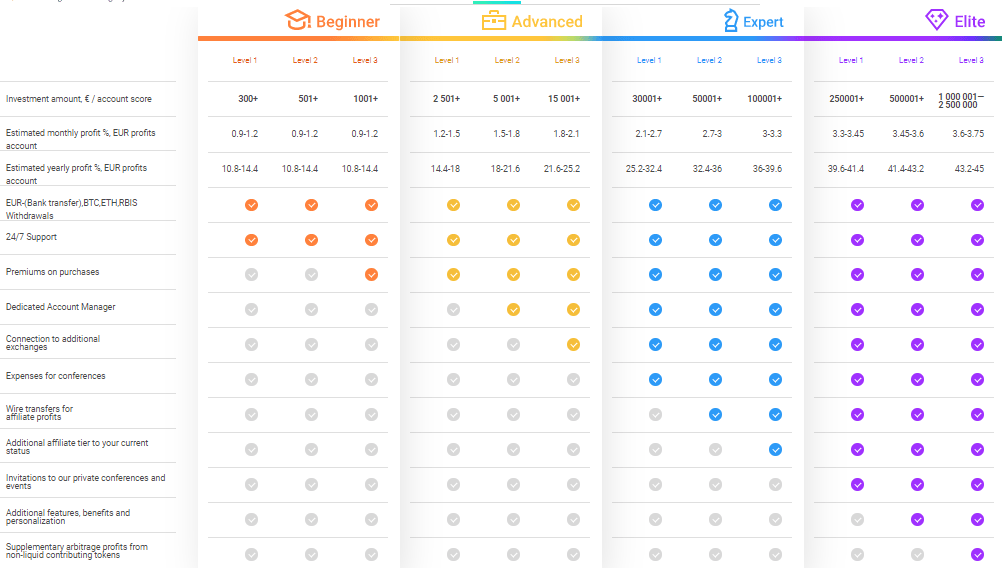Toggle blue Additional affiliate tier check, Expert Level 3
The height and width of the screenshot is (568, 1002).
point(775,450)
